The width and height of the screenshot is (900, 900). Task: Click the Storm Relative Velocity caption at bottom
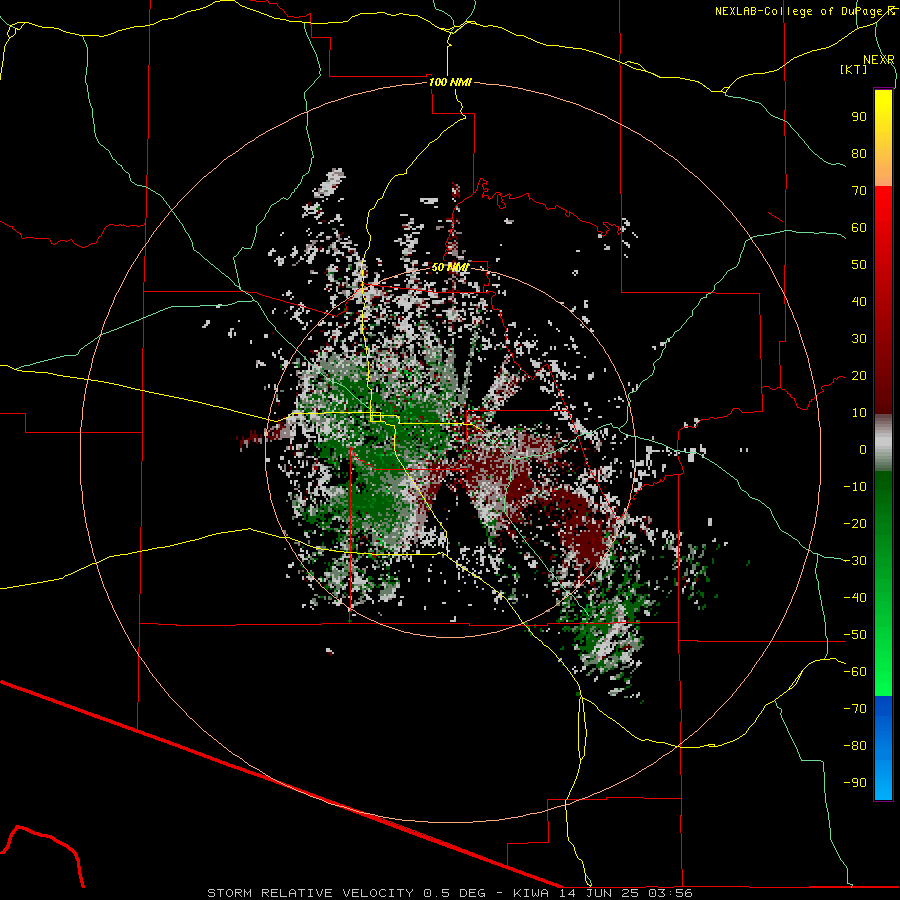coord(450,893)
